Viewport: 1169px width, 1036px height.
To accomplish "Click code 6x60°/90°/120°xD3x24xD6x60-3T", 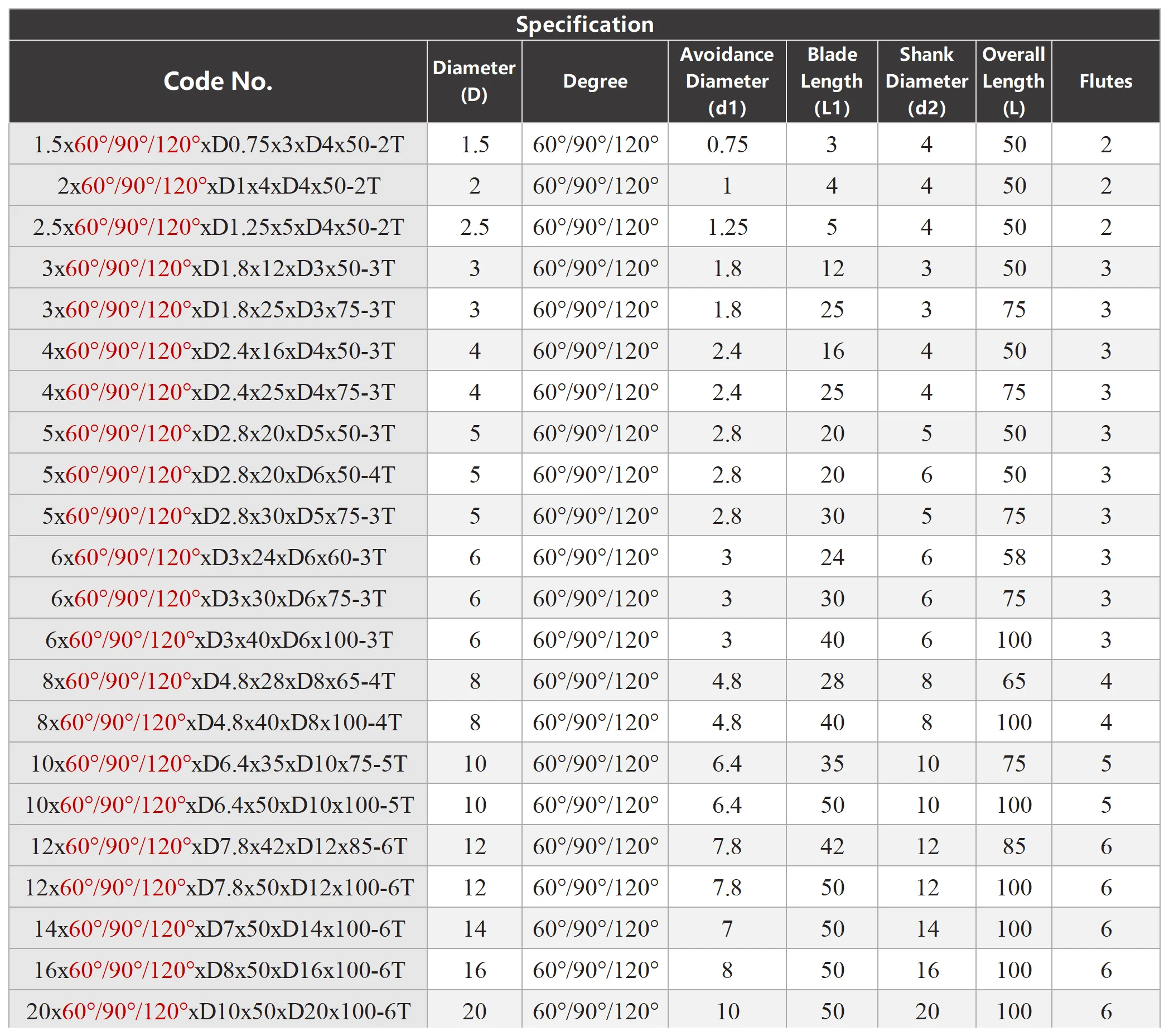I will pyautogui.click(x=219, y=557).
